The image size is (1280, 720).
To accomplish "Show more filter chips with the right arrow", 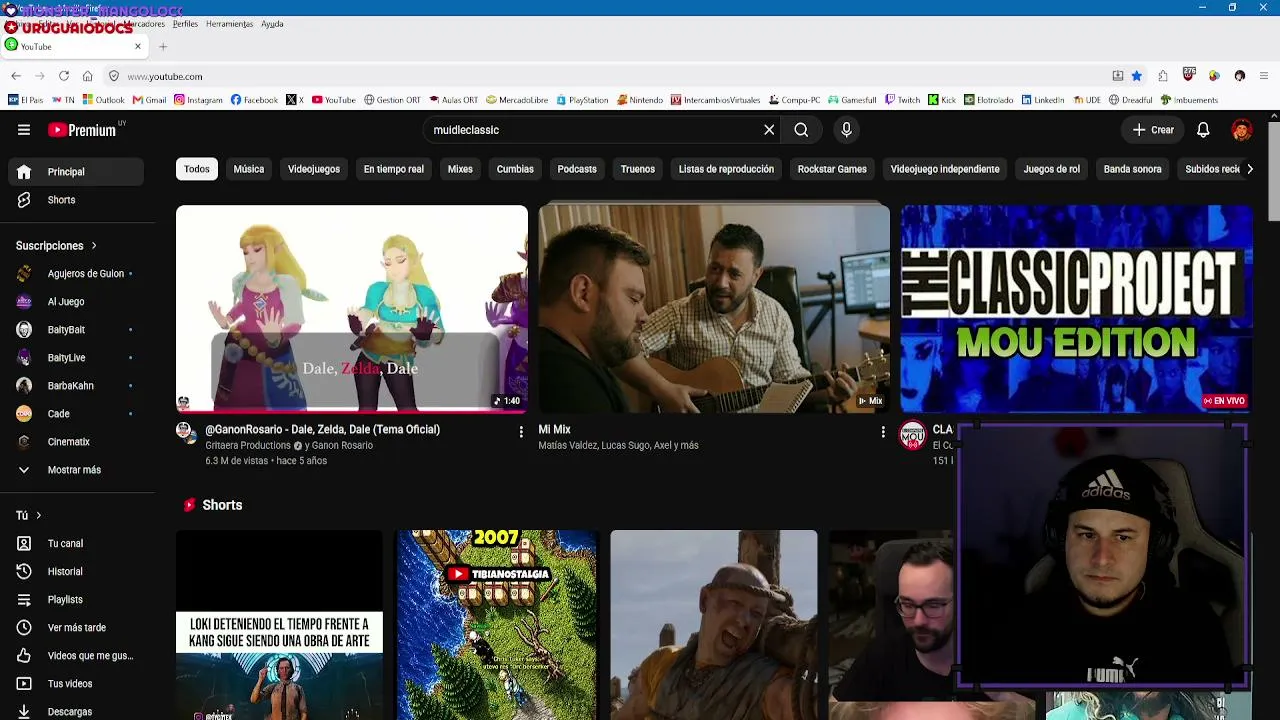I will click(x=1249, y=169).
